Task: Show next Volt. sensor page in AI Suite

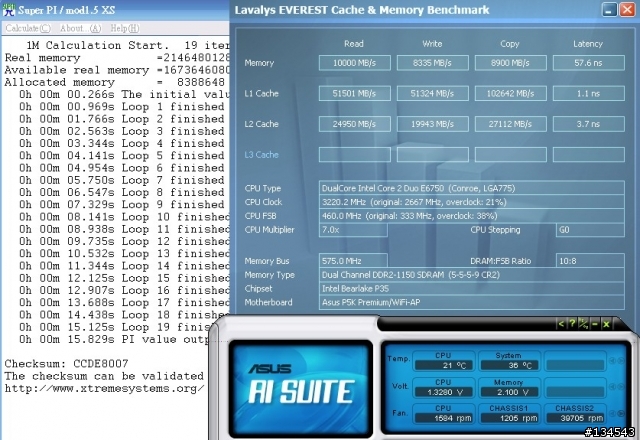Action: [621, 387]
